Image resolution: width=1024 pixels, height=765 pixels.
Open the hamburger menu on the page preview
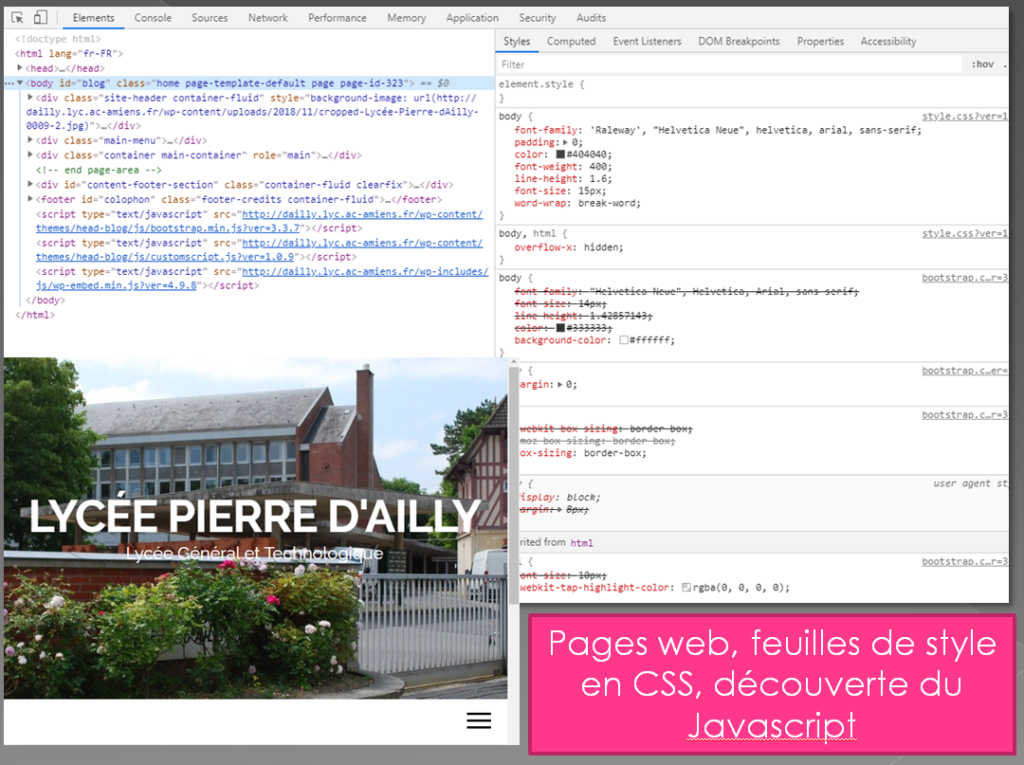coord(479,720)
